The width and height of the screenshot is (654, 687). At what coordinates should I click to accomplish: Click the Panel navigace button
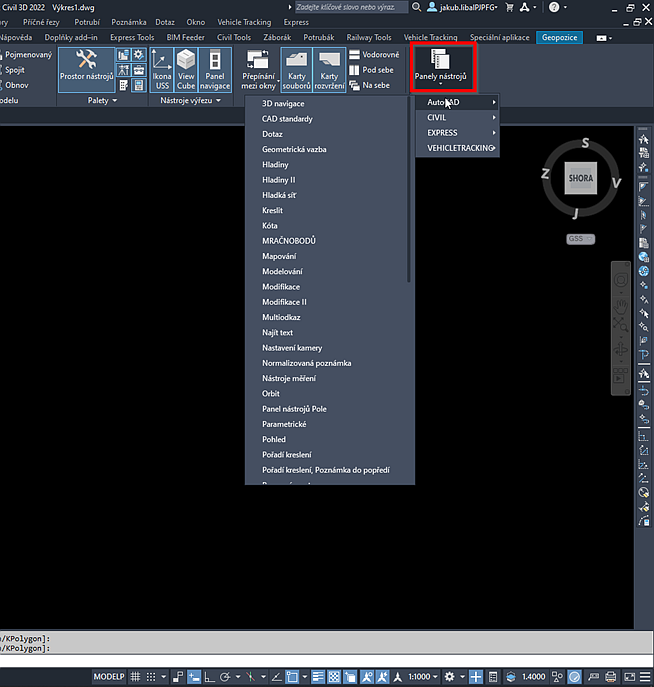click(215, 70)
